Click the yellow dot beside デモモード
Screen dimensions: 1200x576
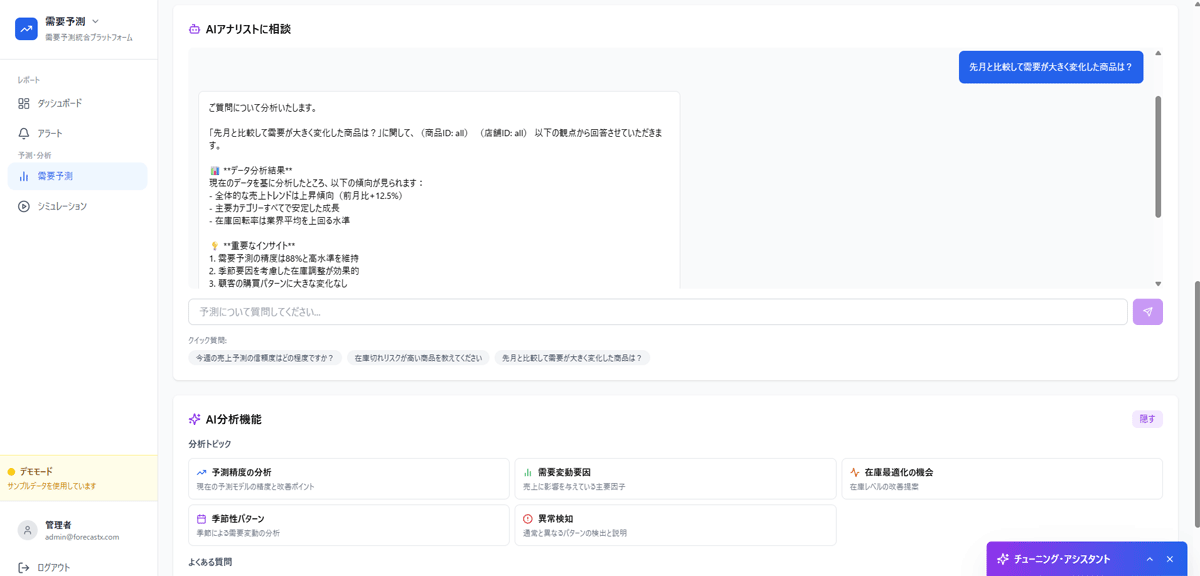[12, 471]
